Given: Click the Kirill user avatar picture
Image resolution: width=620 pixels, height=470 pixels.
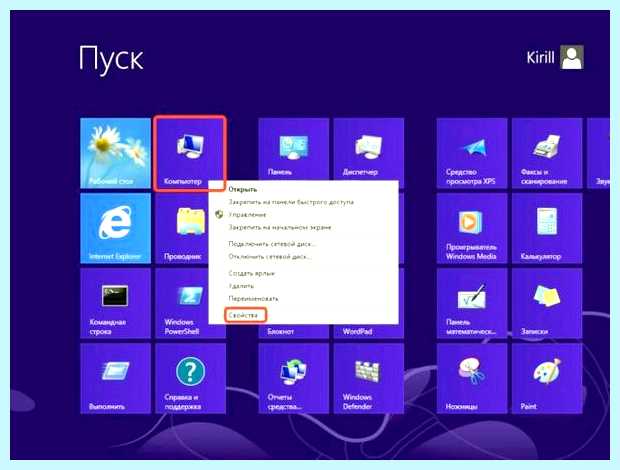Looking at the screenshot, I should point(572,57).
